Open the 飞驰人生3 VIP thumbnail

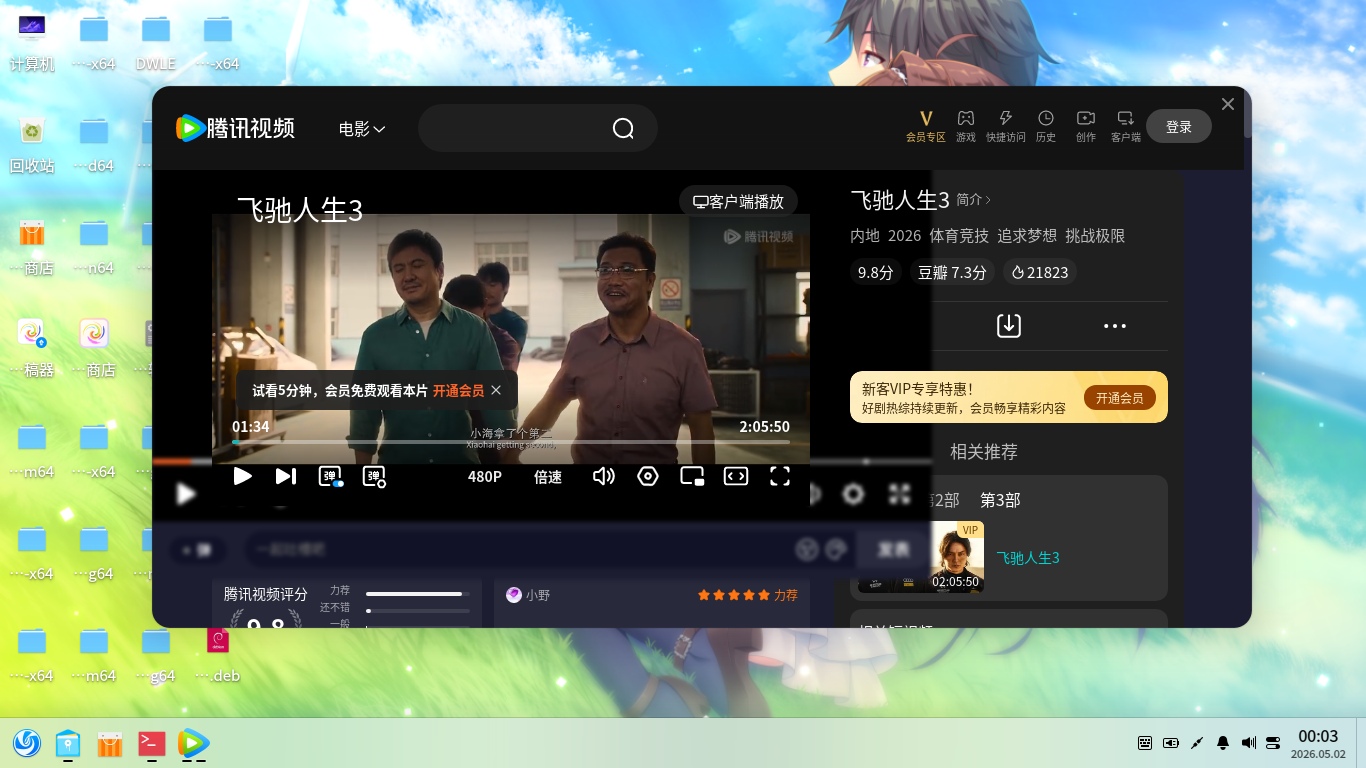click(x=957, y=557)
